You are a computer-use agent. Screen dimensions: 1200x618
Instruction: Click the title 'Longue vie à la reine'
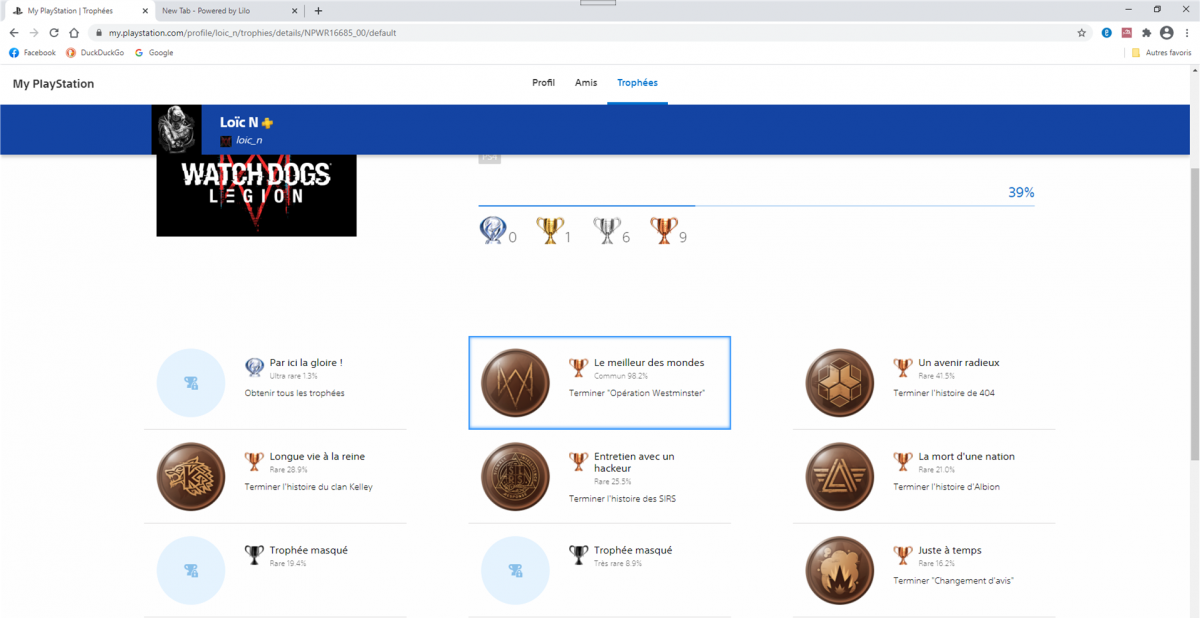[317, 456]
